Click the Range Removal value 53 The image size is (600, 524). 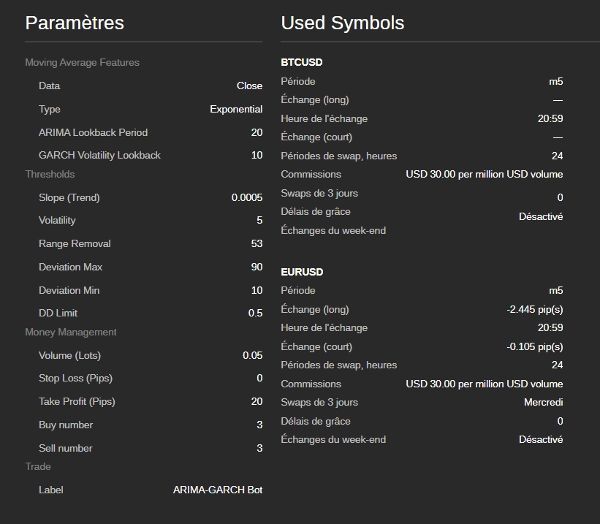[x=257, y=244]
